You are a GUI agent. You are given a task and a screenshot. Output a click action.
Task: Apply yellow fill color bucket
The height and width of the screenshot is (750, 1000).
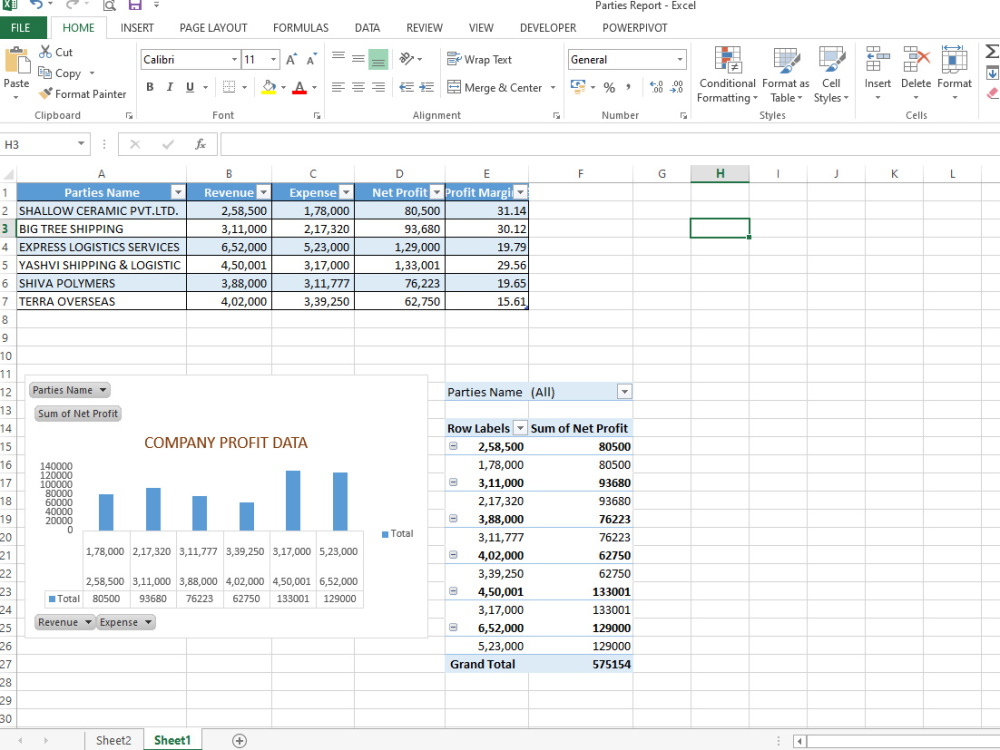pyautogui.click(x=268, y=87)
